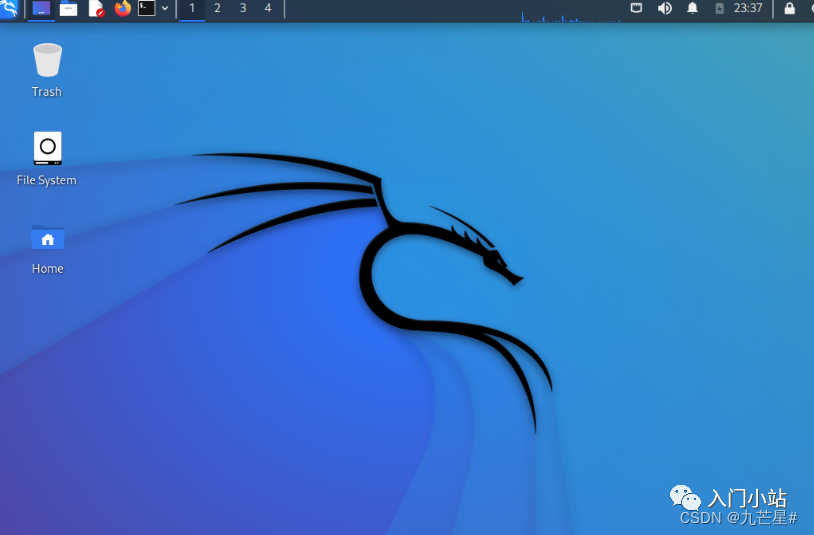The height and width of the screenshot is (535, 814).
Task: Open the notifications bell icon
Action: tap(692, 9)
